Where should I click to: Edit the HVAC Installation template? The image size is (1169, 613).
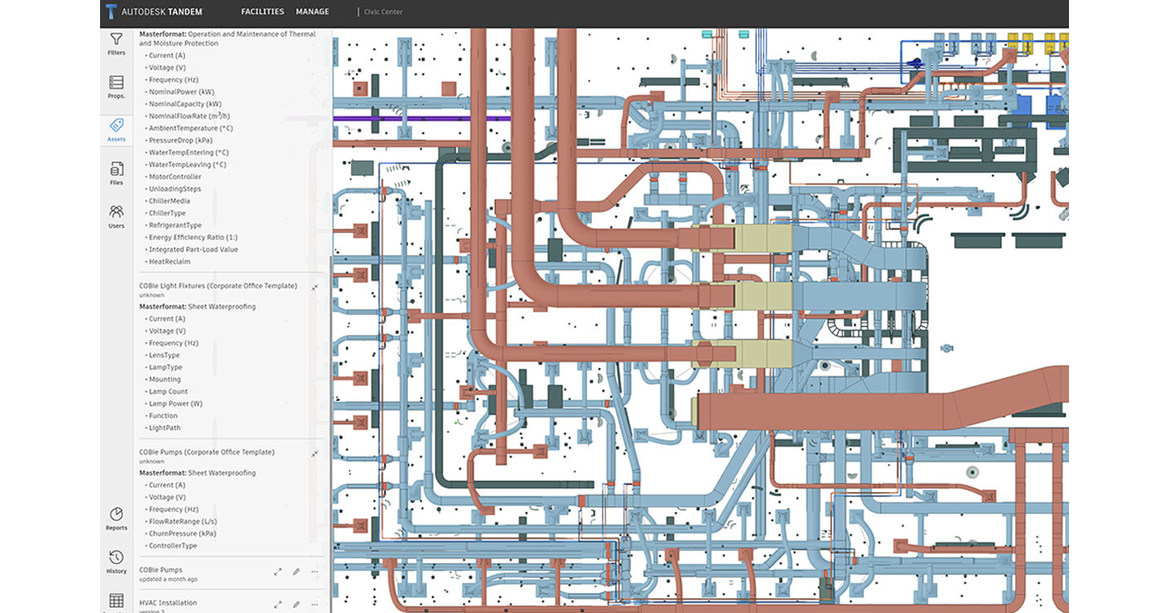click(x=296, y=603)
